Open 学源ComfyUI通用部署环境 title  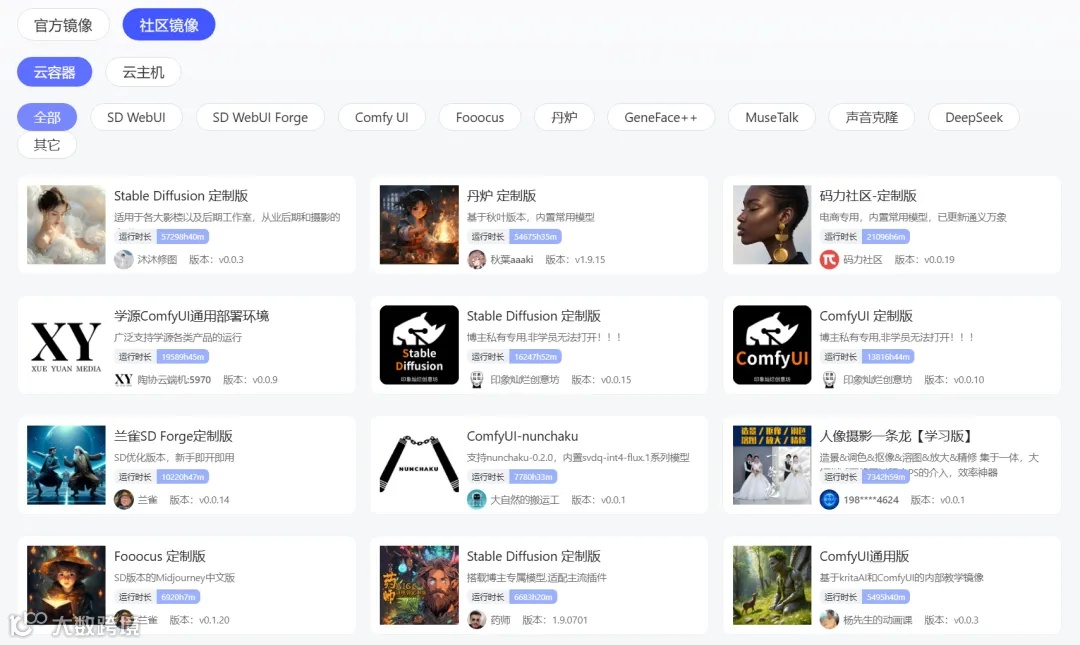pos(191,316)
